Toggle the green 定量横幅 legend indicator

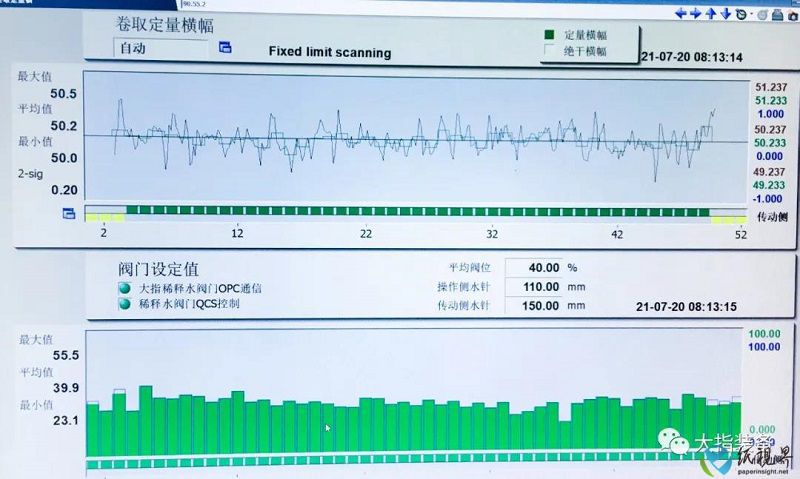click(549, 35)
